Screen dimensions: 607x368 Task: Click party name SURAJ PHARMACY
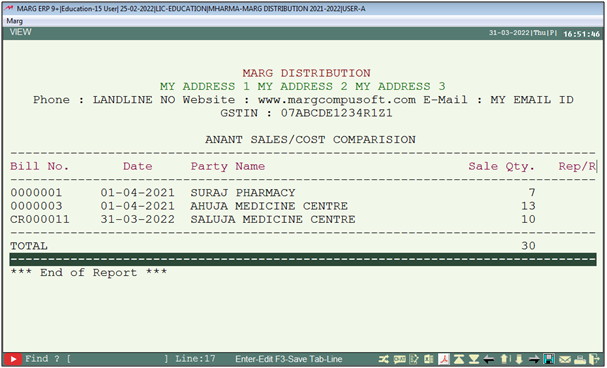[243, 193]
